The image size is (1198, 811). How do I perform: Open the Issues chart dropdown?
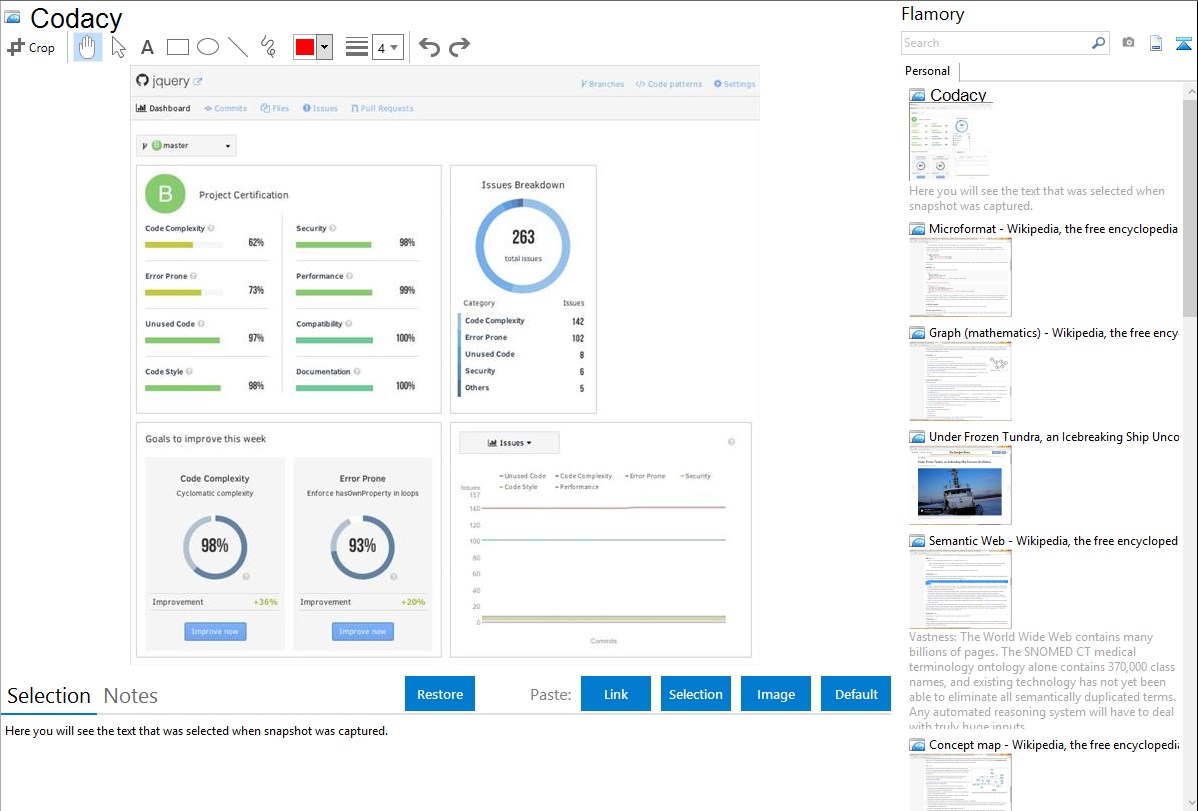pos(509,443)
